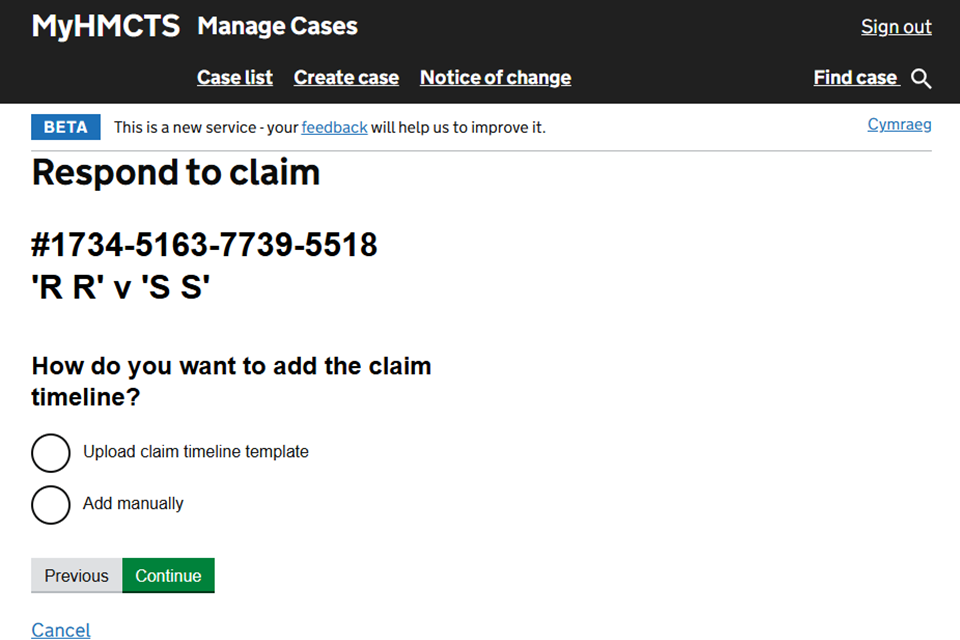Viewport: 960px width, 640px height.
Task: Open the Notice of change page
Action: [495, 78]
